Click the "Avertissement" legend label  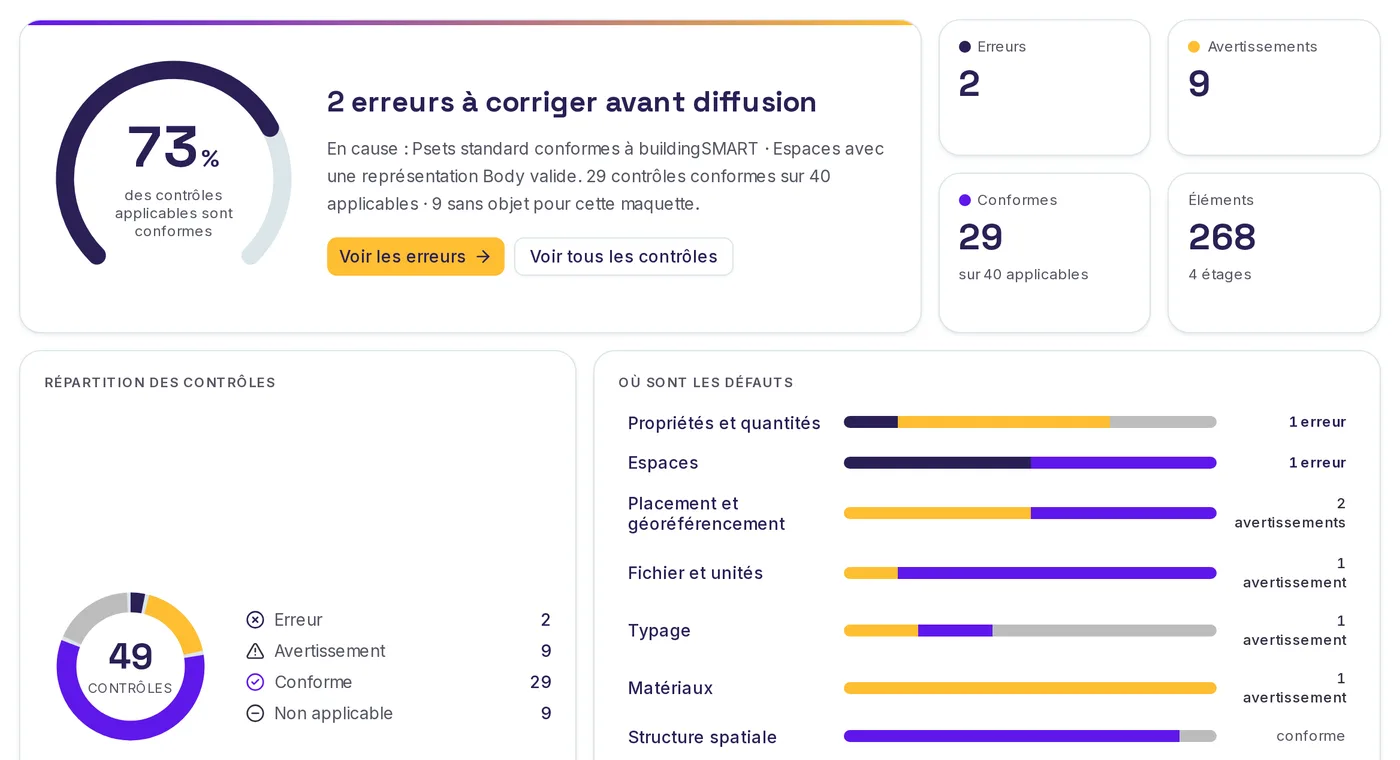[330, 651]
